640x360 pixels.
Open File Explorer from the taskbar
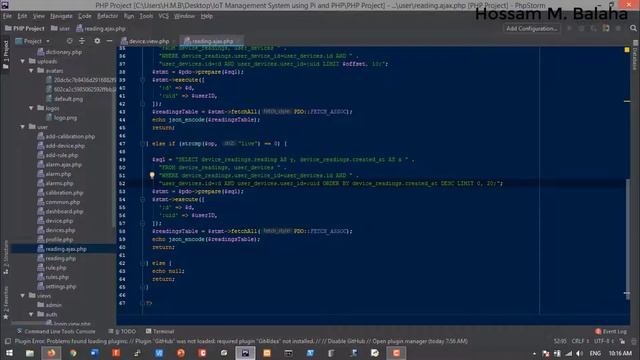click(30, 353)
